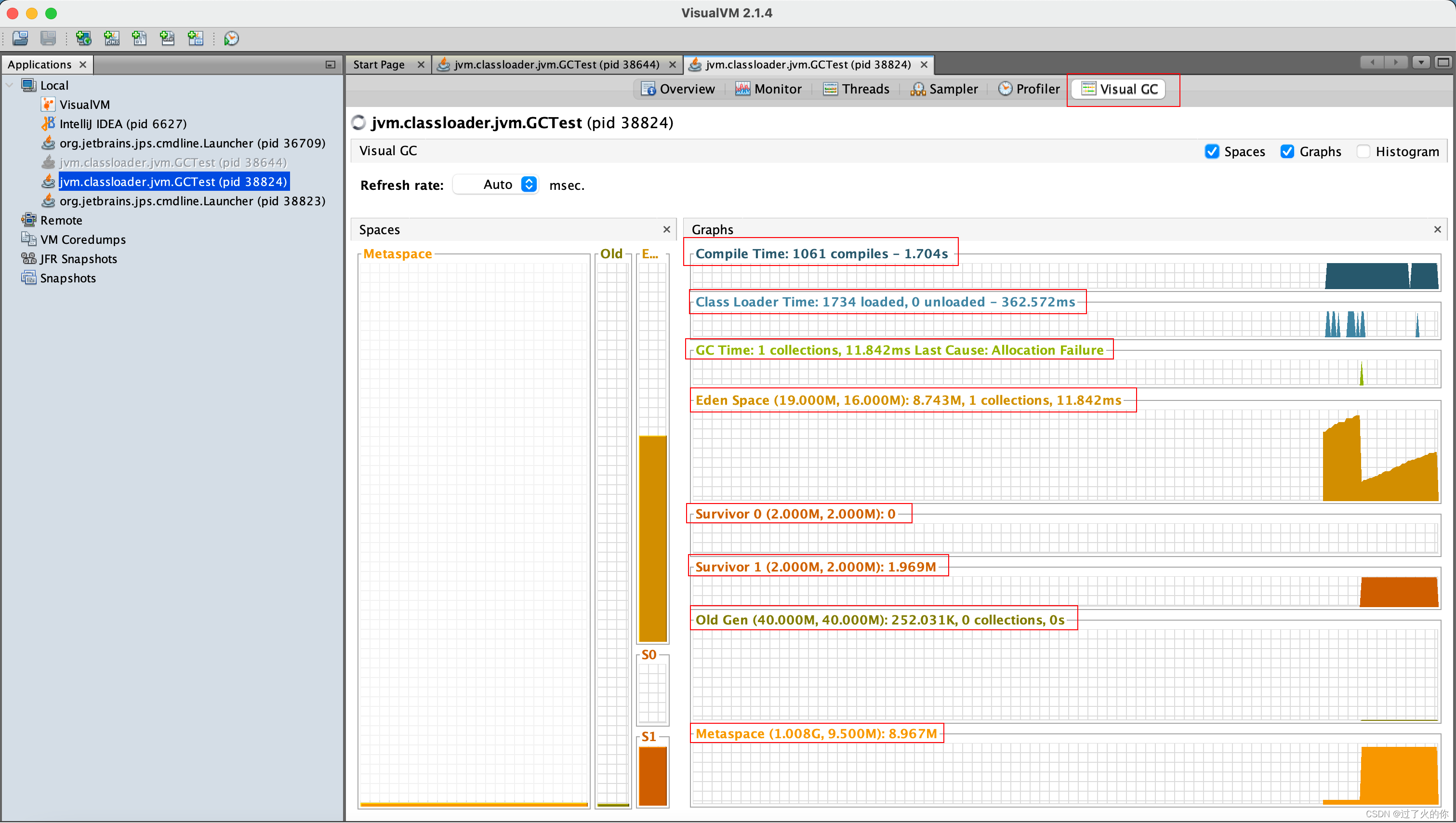
Task: Uncheck the Graphs checkbox
Action: tap(1287, 151)
